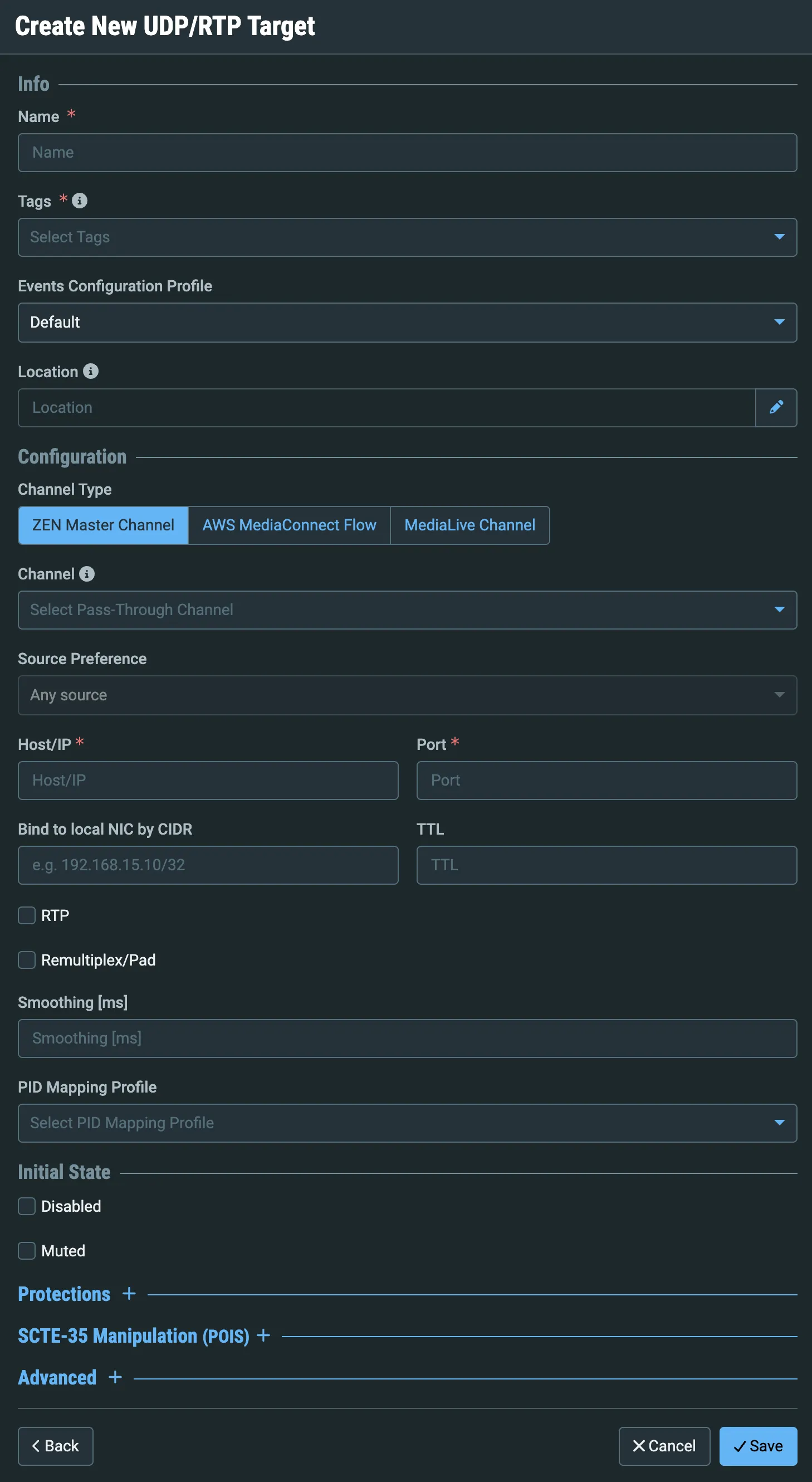Viewport: 812px width, 1482px height.
Task: Click the Advanced section heading
Action: 57,1377
